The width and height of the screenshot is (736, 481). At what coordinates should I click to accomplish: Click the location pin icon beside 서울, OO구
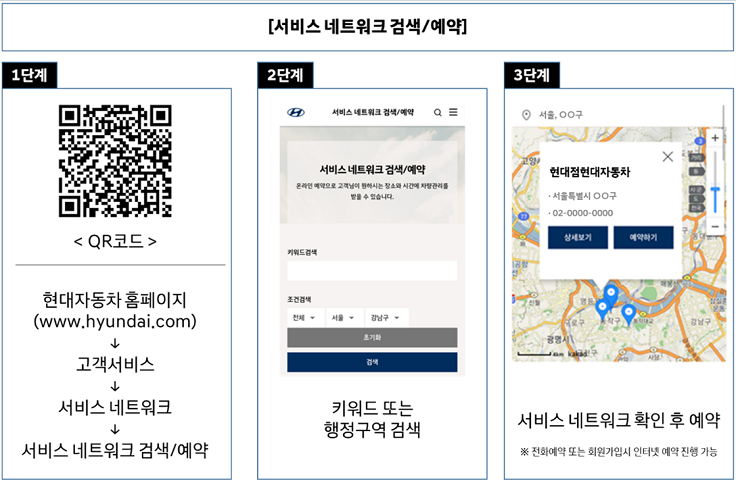[x=526, y=115]
